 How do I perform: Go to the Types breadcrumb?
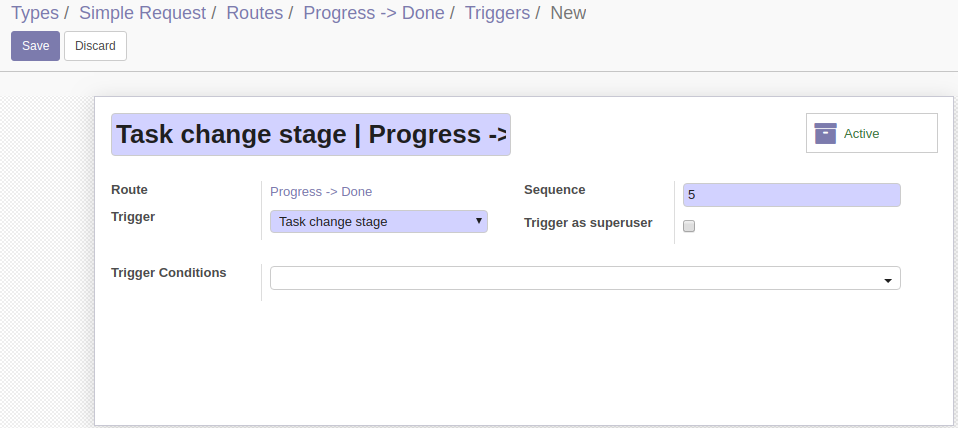35,13
